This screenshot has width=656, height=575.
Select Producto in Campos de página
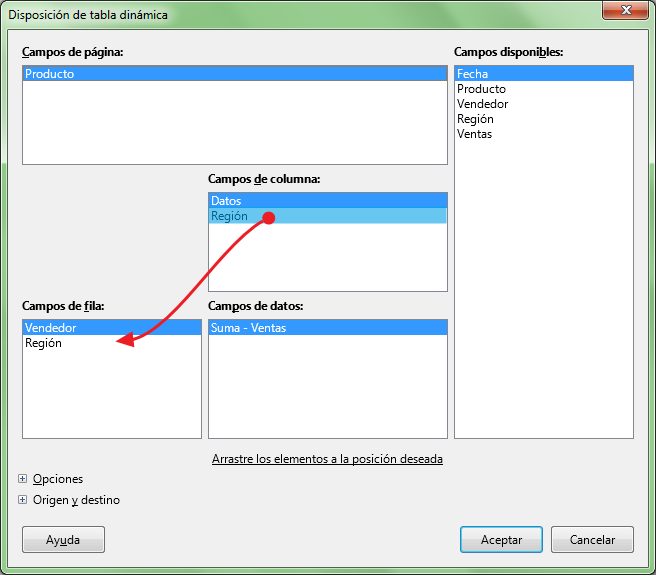coord(50,74)
